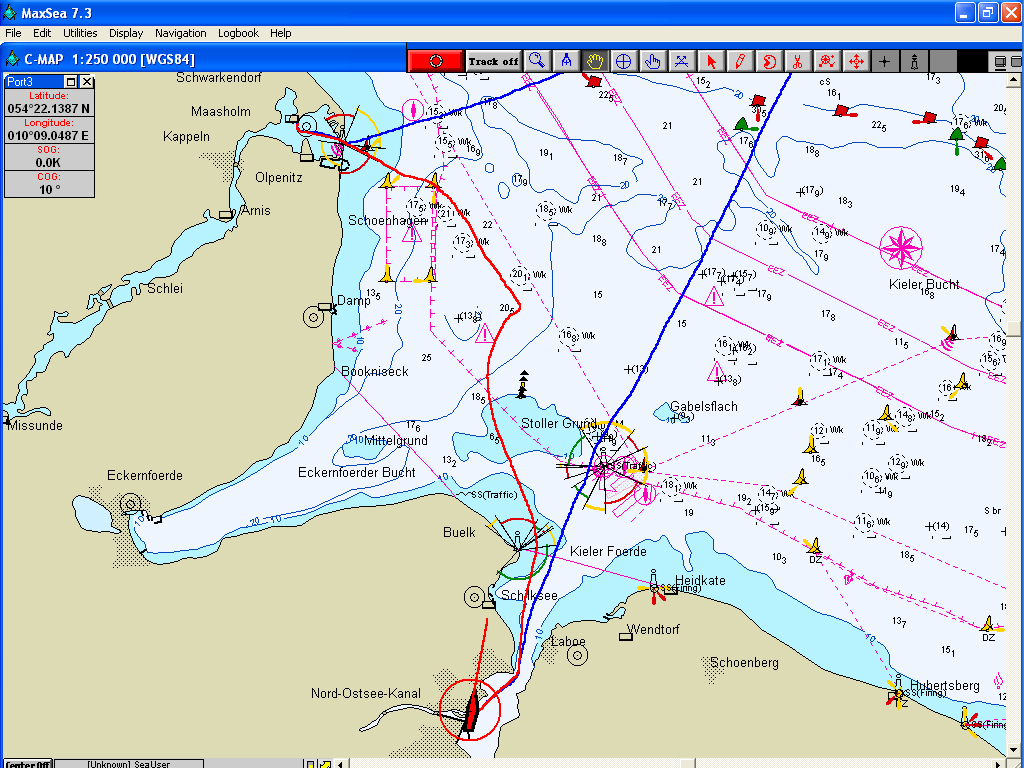The image size is (1024, 768).
Task: Click the Kieler Foerde label
Action: 608,551
